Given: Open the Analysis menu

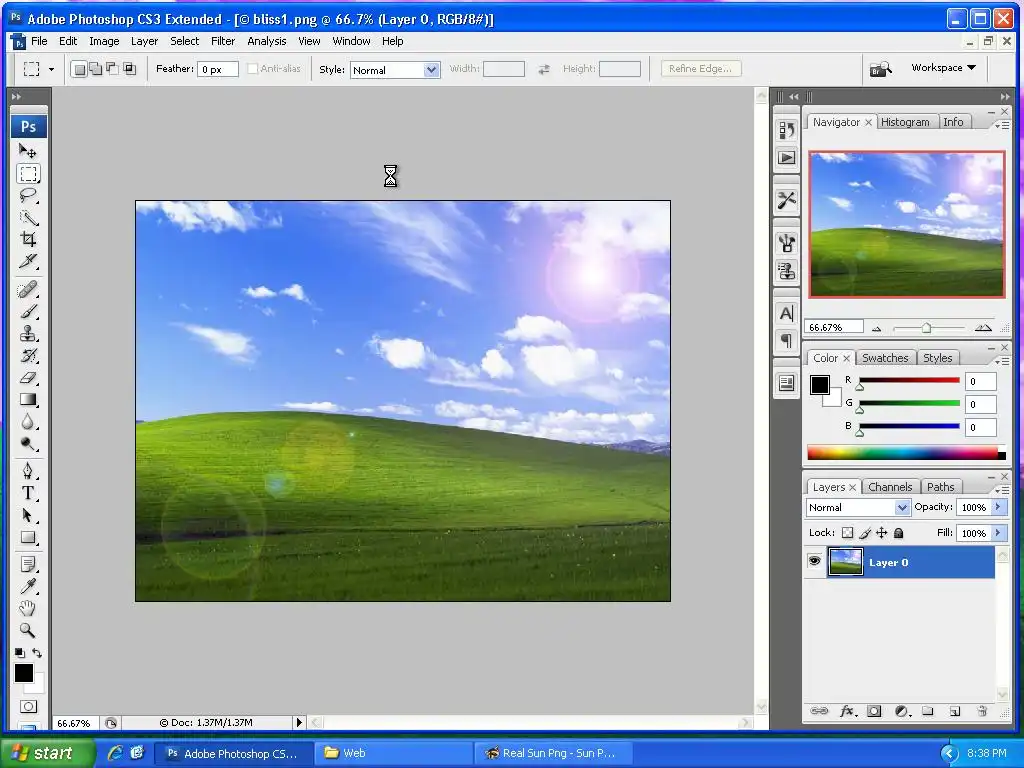Looking at the screenshot, I should pyautogui.click(x=266, y=41).
